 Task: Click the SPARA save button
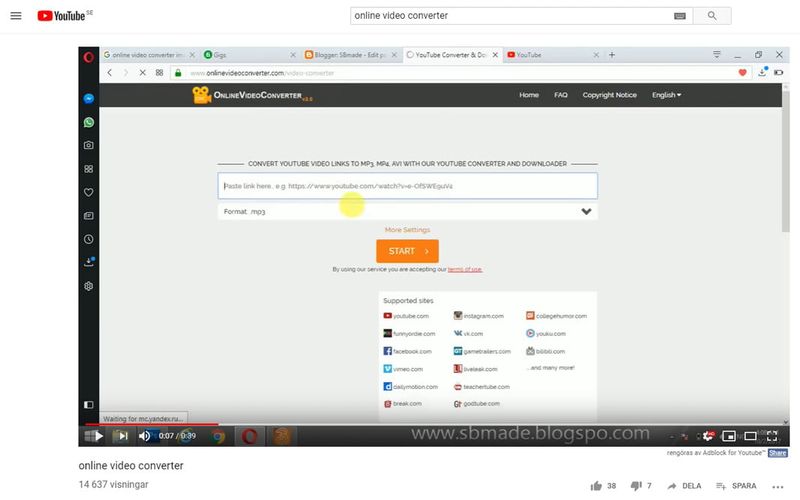736,486
